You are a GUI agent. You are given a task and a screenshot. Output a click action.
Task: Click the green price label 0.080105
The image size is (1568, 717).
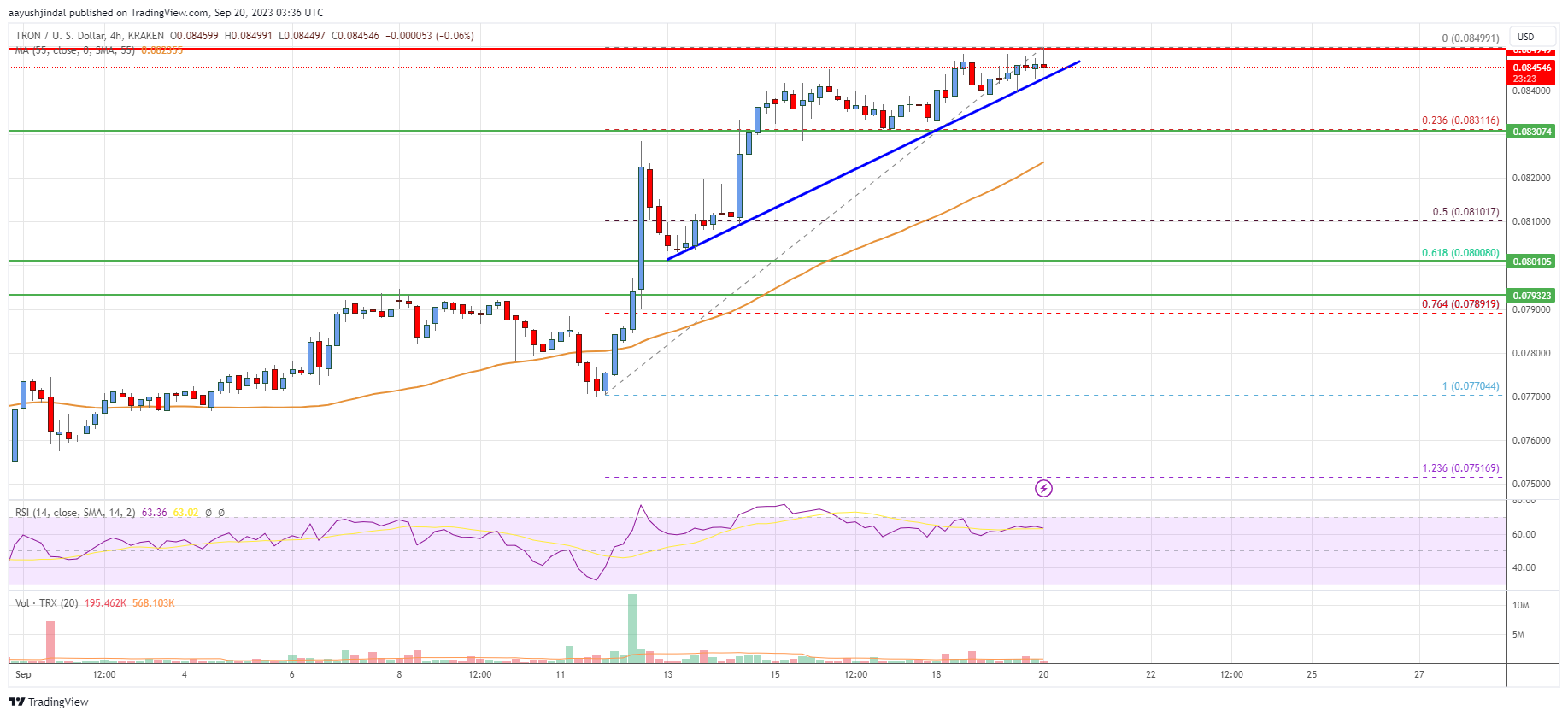click(x=1532, y=262)
